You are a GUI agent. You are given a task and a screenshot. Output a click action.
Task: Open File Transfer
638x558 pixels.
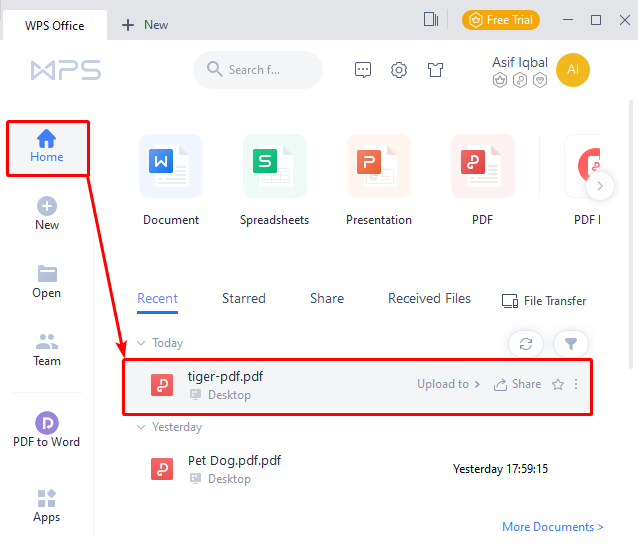544,301
